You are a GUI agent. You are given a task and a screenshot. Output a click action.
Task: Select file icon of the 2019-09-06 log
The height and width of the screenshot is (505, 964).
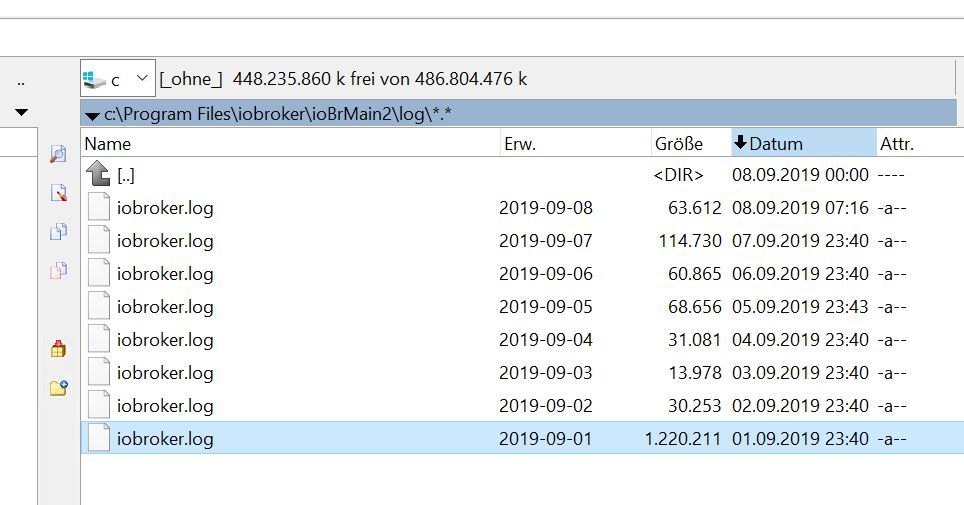point(98,273)
